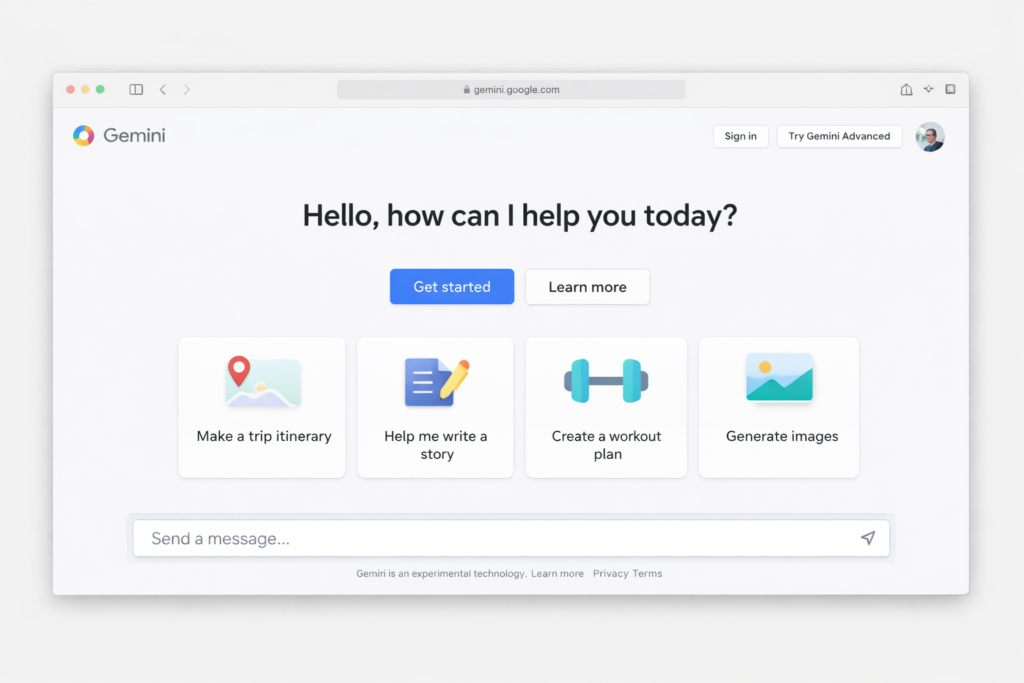Click the Generate images picture icon
The height and width of the screenshot is (683, 1024).
click(x=779, y=378)
